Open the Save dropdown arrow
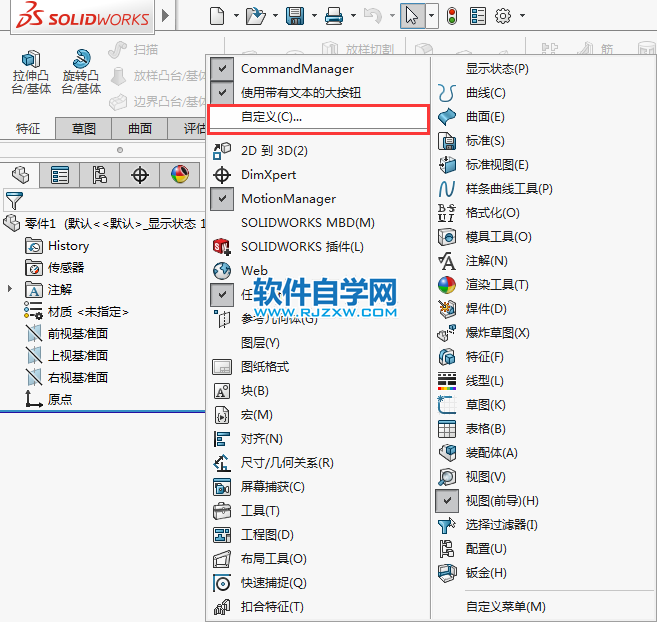Screen dimensions: 657x622 [x=314, y=16]
